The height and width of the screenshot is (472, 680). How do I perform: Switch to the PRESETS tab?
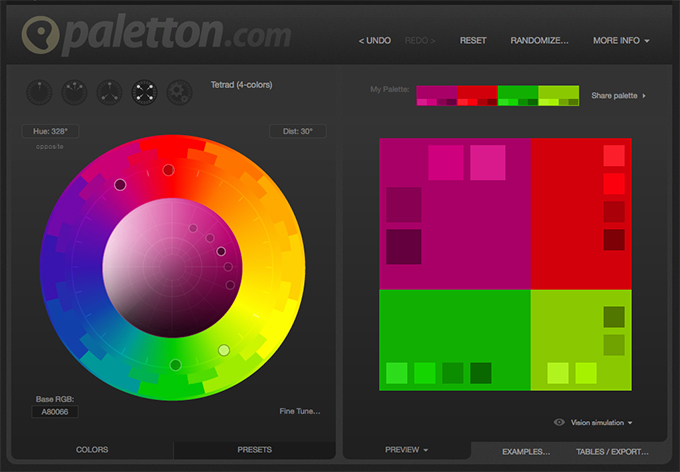tap(255, 450)
